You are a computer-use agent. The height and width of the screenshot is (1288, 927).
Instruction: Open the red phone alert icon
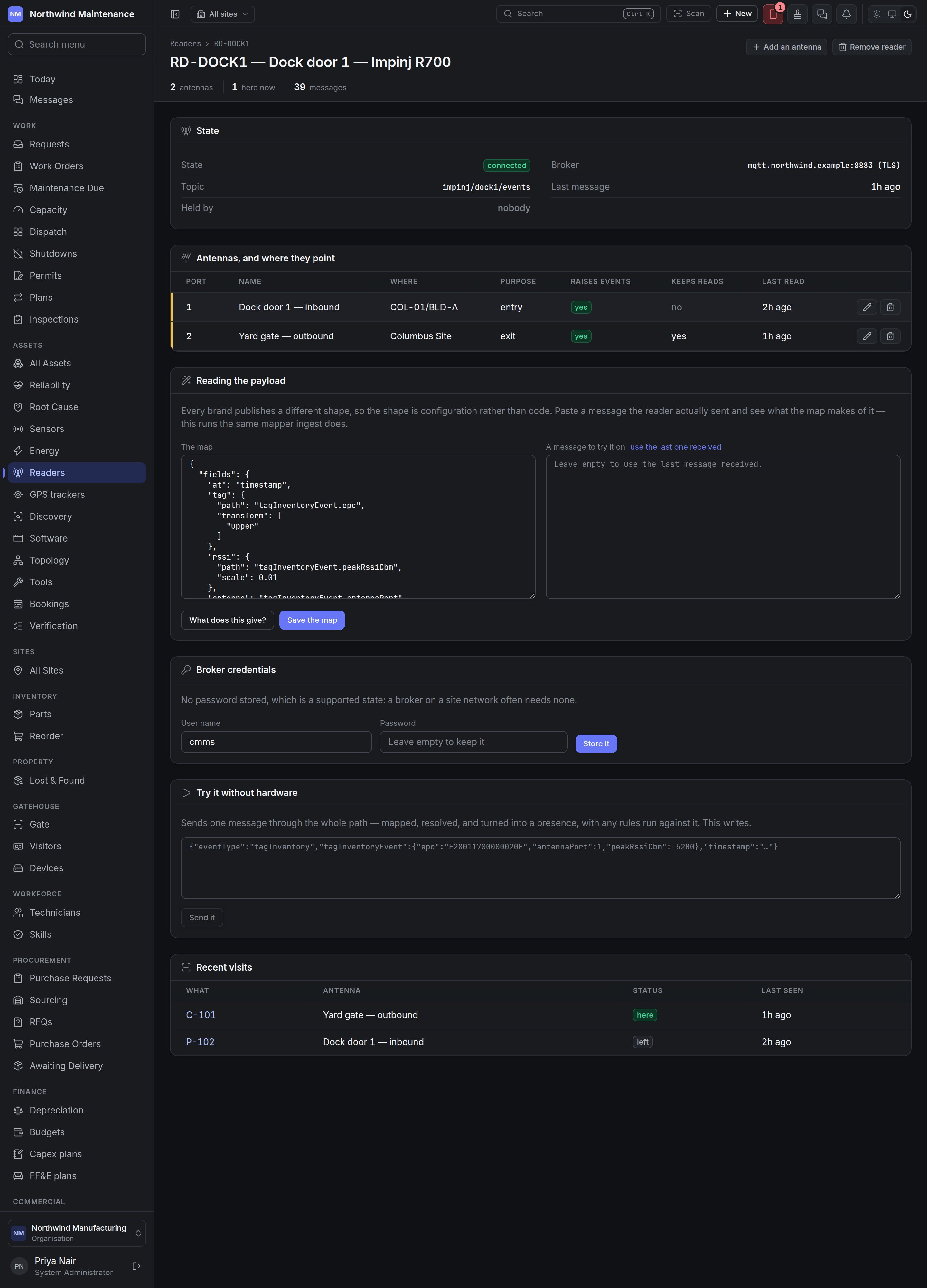coord(772,14)
